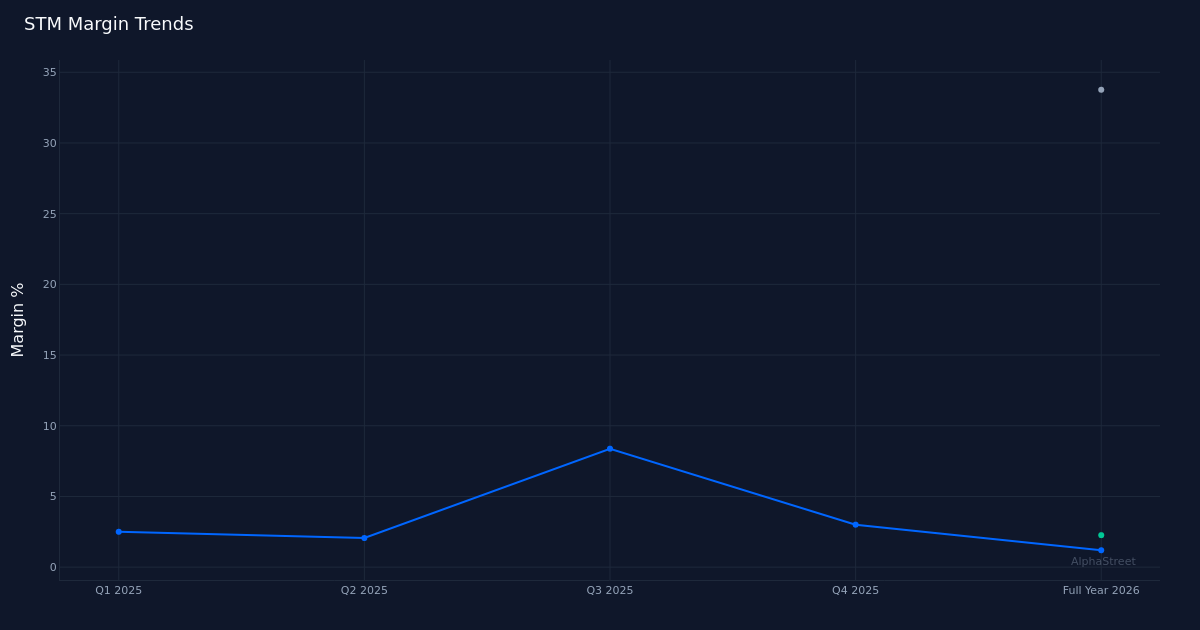Select the Q4 2025 data point
The width and height of the screenshot is (1200, 630).
[855, 523]
